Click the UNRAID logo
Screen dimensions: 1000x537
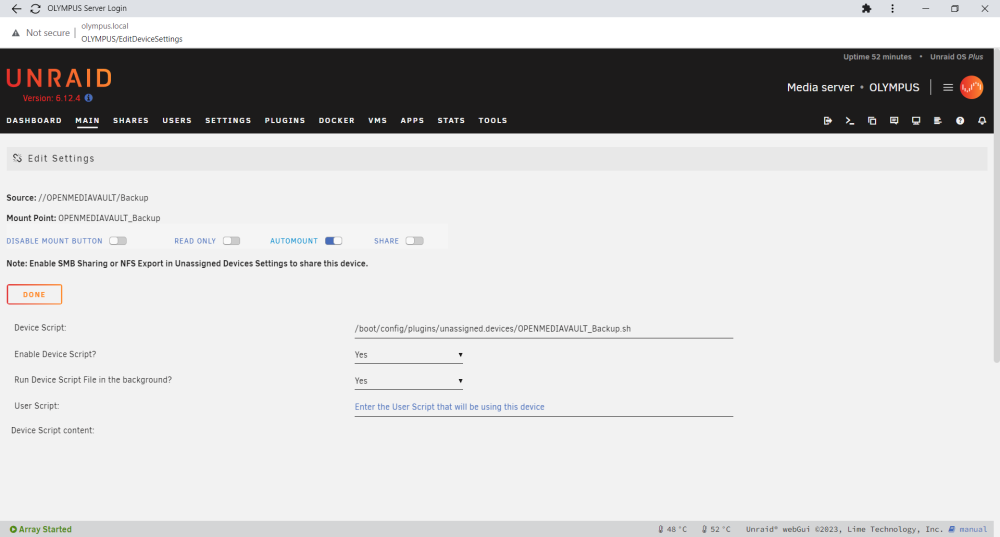pos(59,78)
